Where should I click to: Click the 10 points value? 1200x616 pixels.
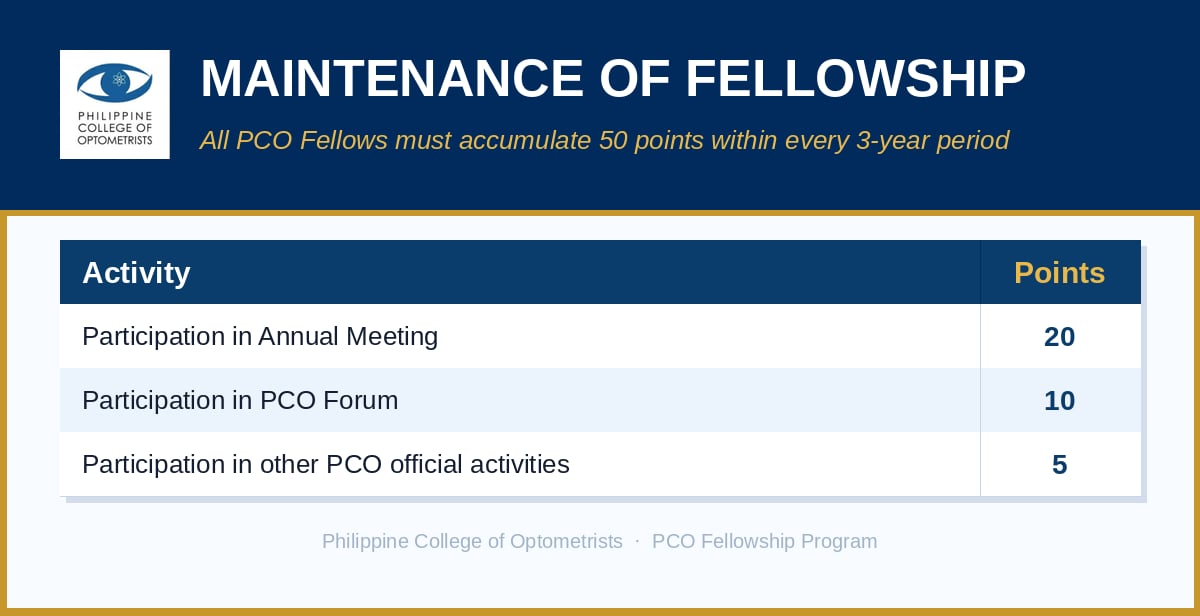click(x=1060, y=401)
